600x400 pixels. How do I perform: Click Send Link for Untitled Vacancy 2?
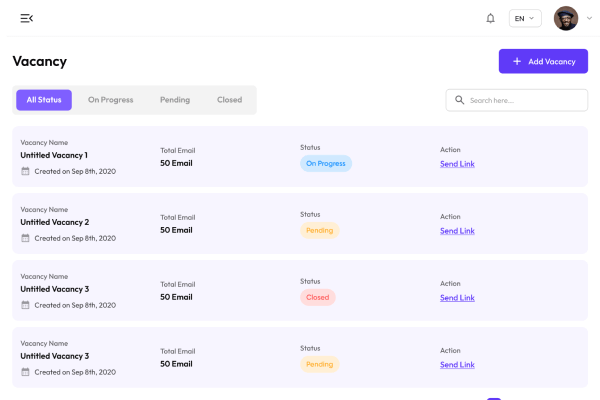point(457,230)
